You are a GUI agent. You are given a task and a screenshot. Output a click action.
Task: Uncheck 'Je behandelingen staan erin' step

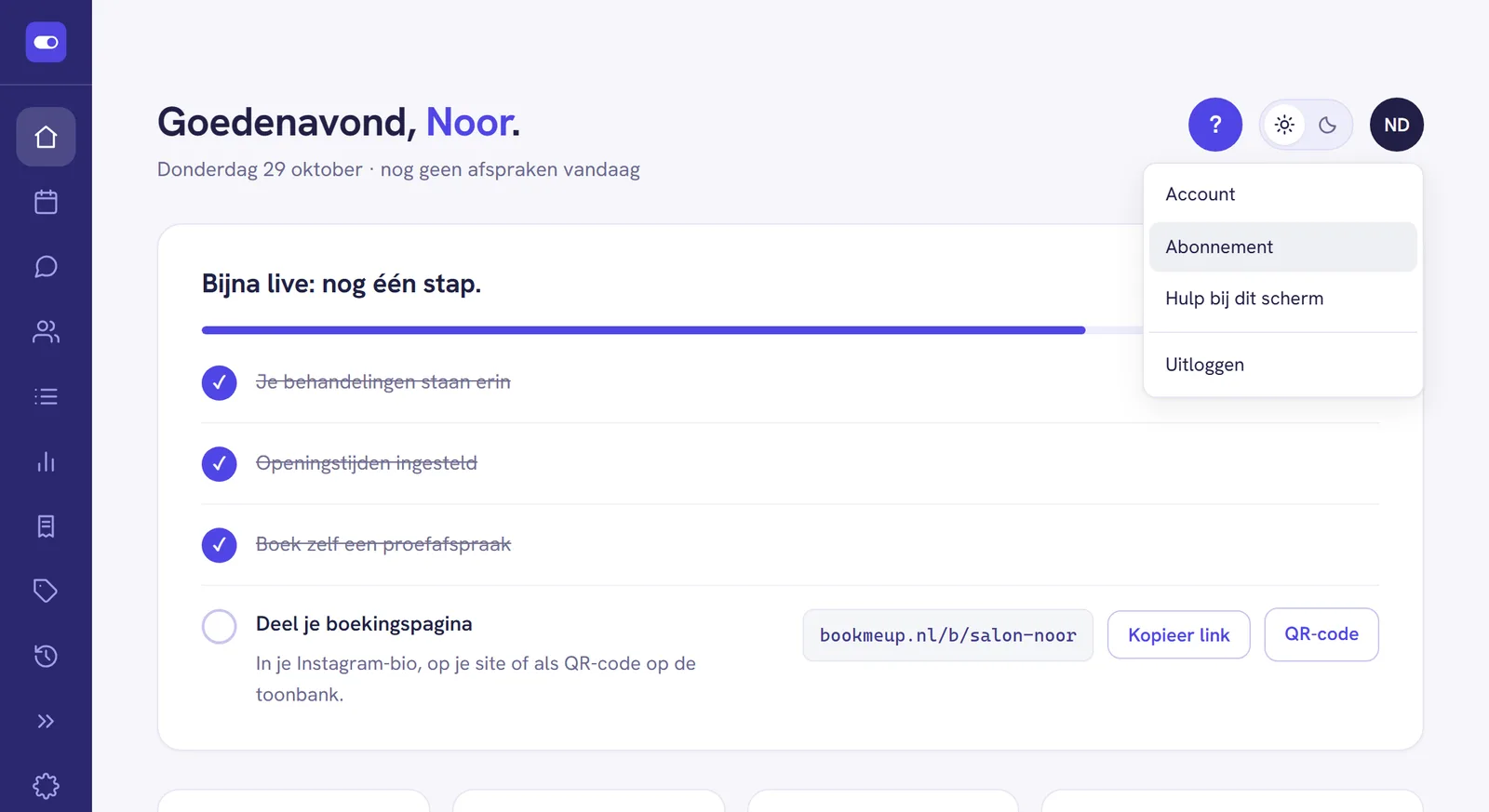(220, 382)
